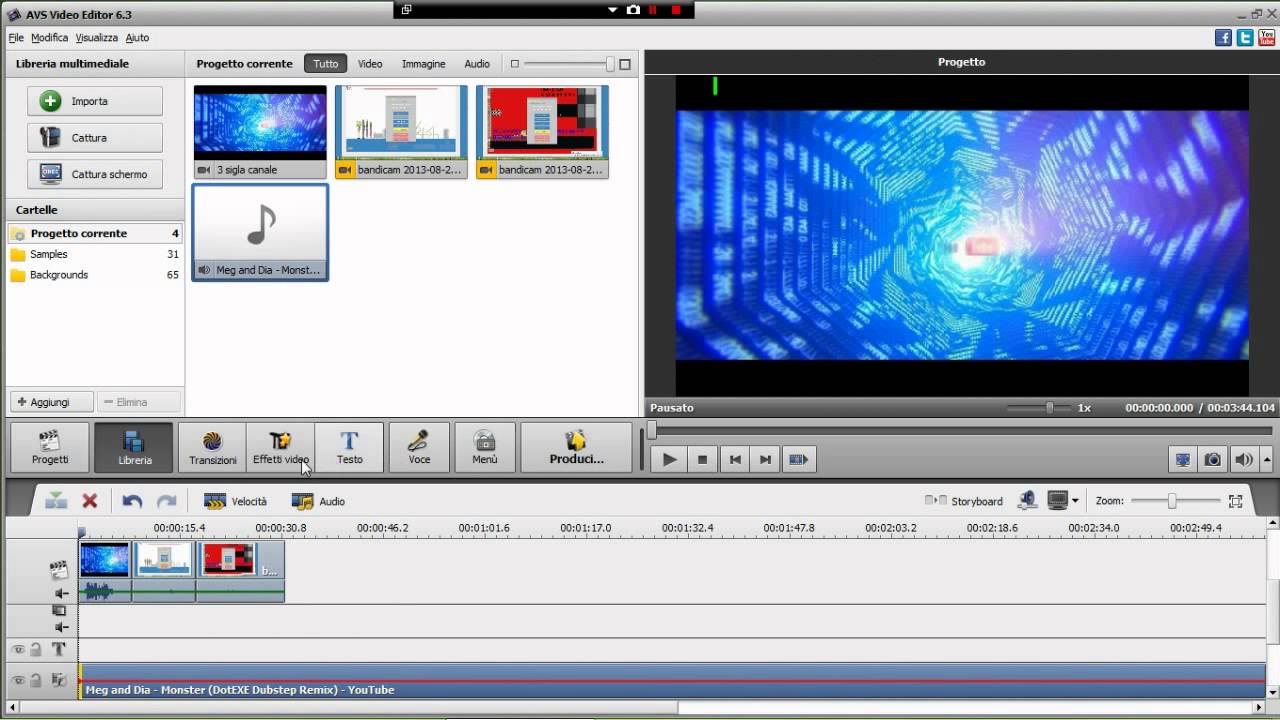Click the Produci... button
Screen dimensions: 1280x720
click(x=576, y=447)
